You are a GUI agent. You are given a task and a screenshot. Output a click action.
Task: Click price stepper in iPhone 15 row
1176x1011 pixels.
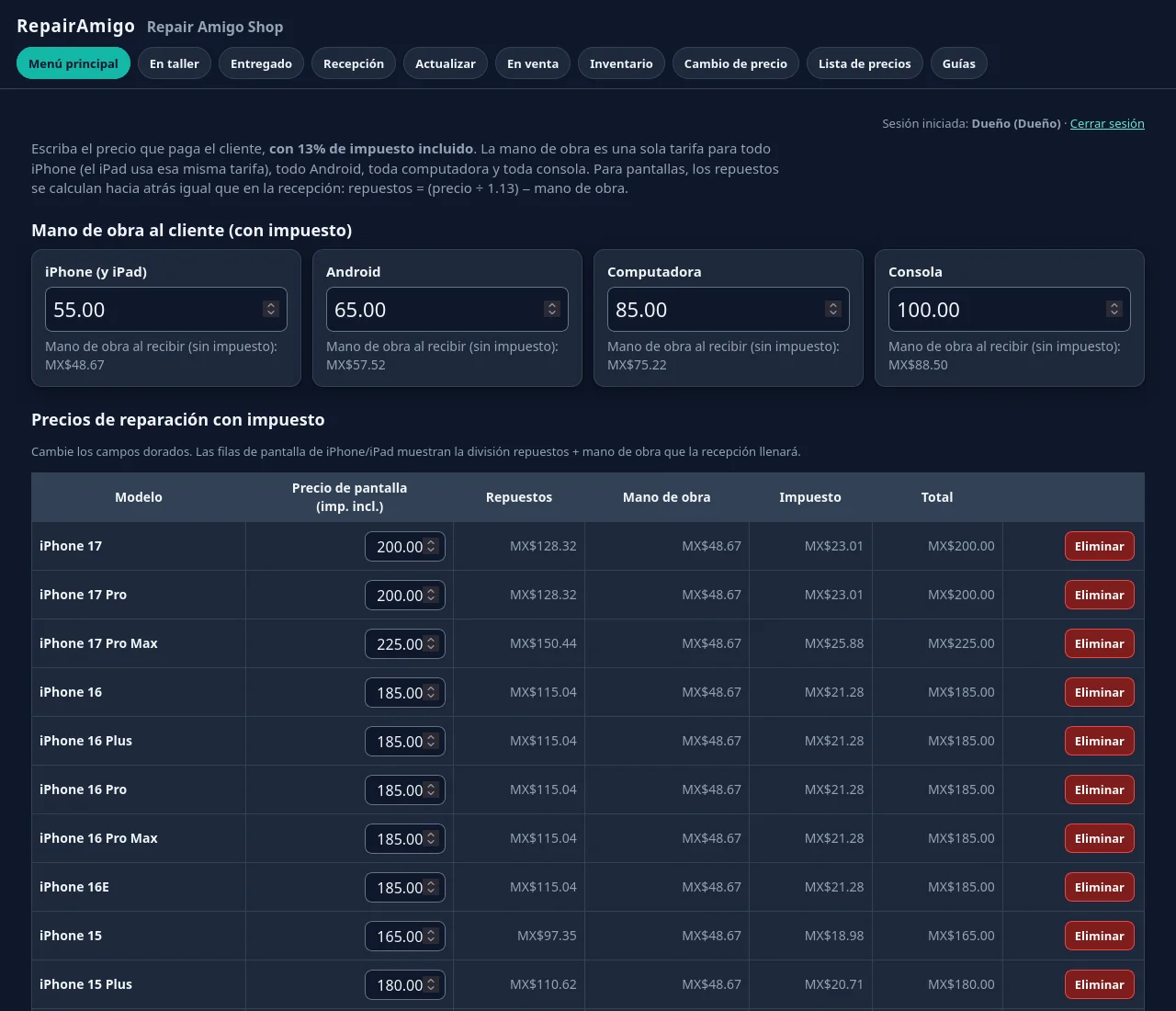point(431,936)
